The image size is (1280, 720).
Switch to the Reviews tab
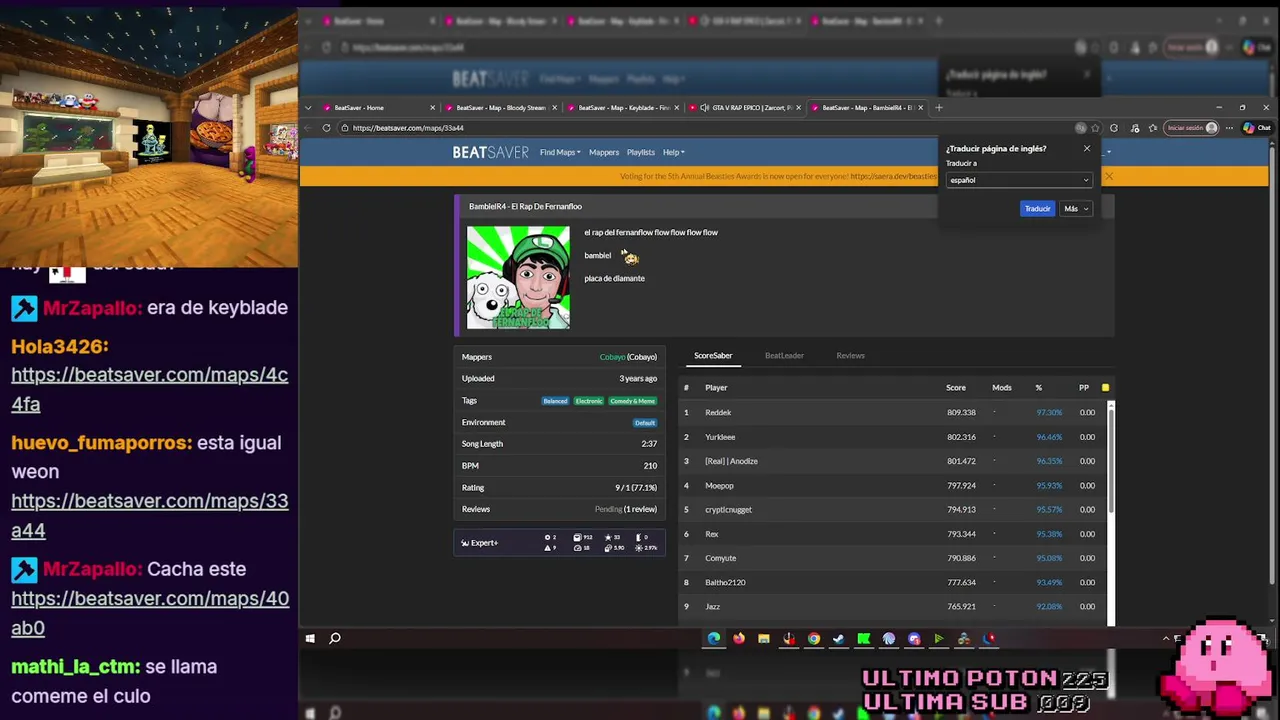[x=850, y=355]
